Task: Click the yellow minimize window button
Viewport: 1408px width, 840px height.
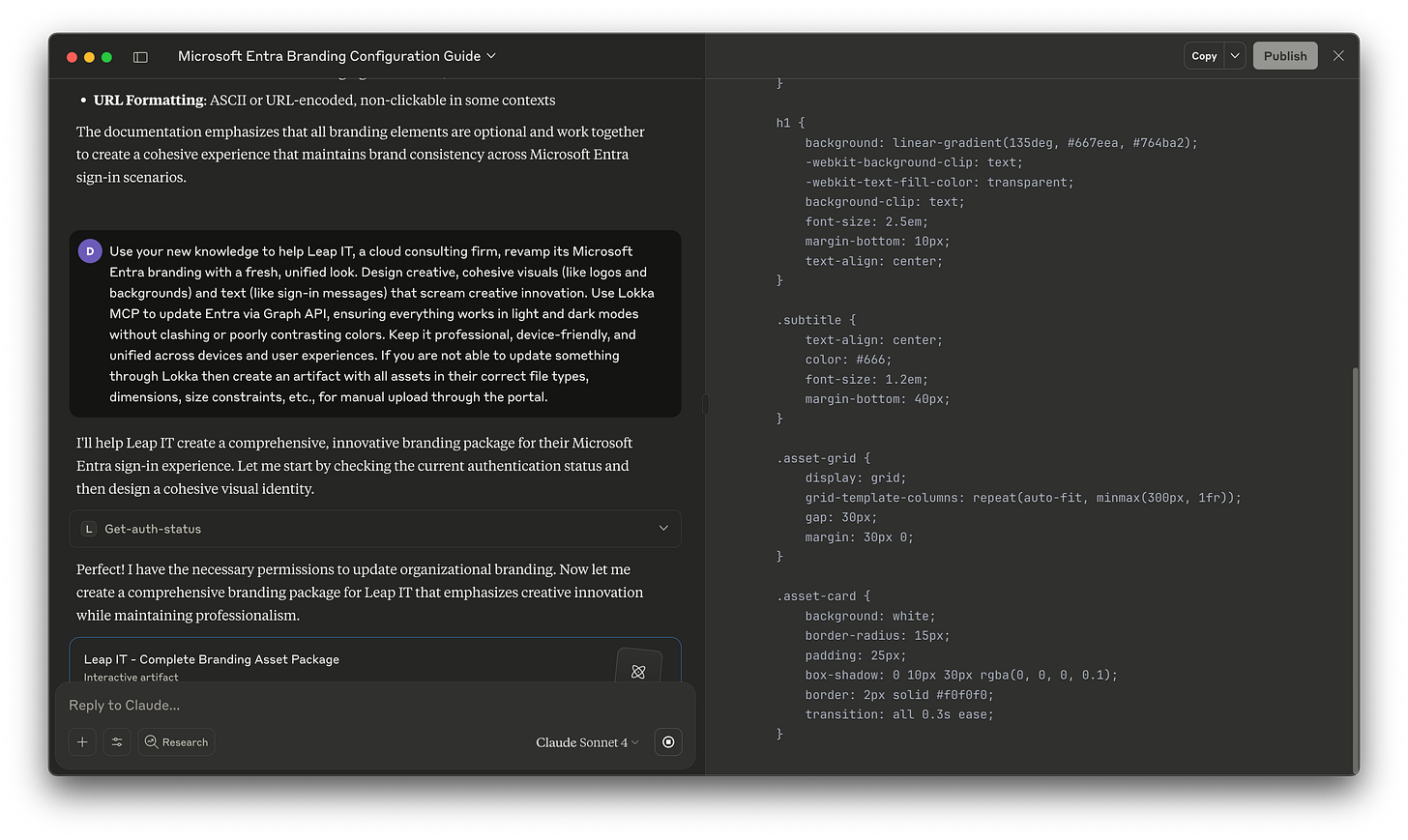Action: tap(89, 57)
